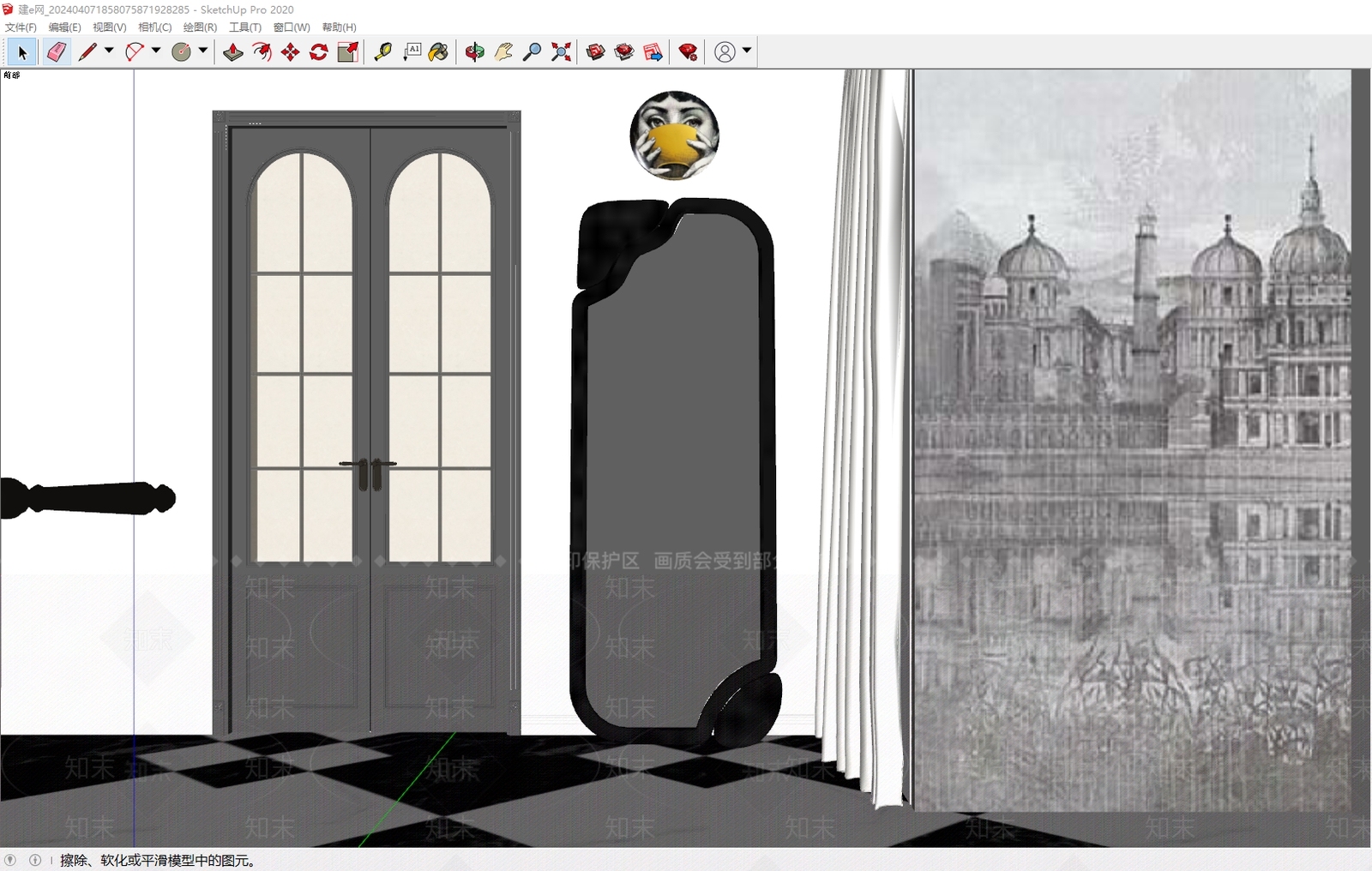Activate the Pan hand tool
The image size is (1372, 871).
pyautogui.click(x=503, y=52)
